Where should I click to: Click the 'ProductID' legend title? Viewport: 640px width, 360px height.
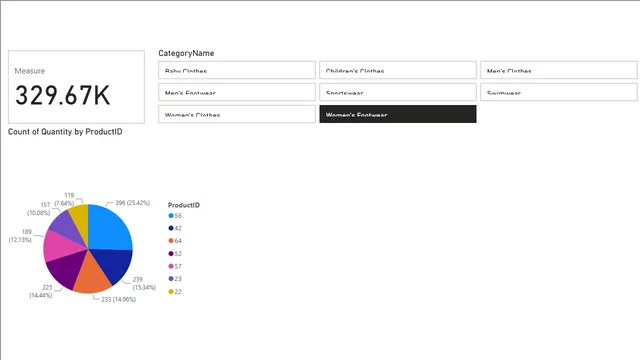184,205
